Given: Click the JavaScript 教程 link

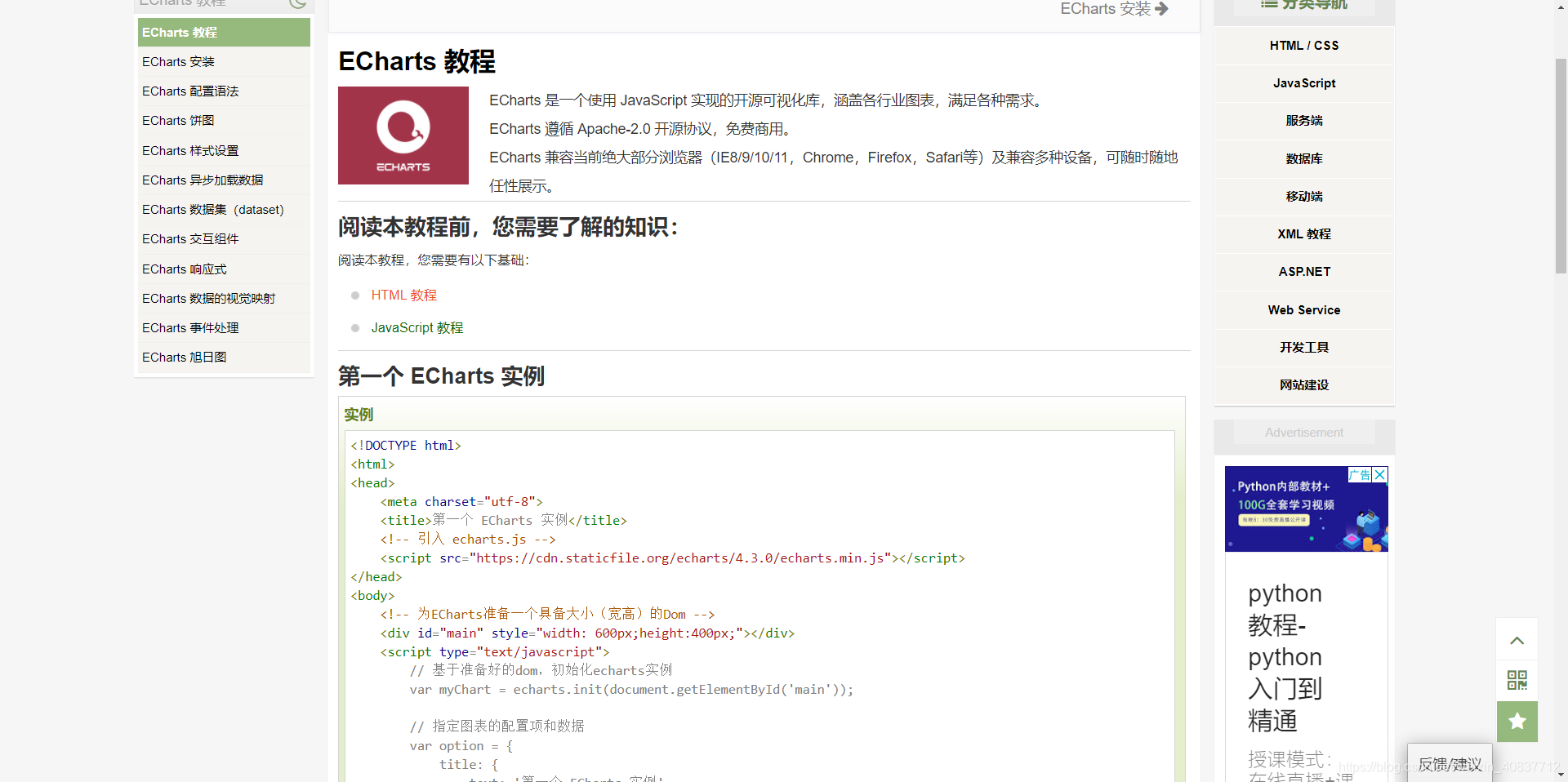Looking at the screenshot, I should point(417,328).
